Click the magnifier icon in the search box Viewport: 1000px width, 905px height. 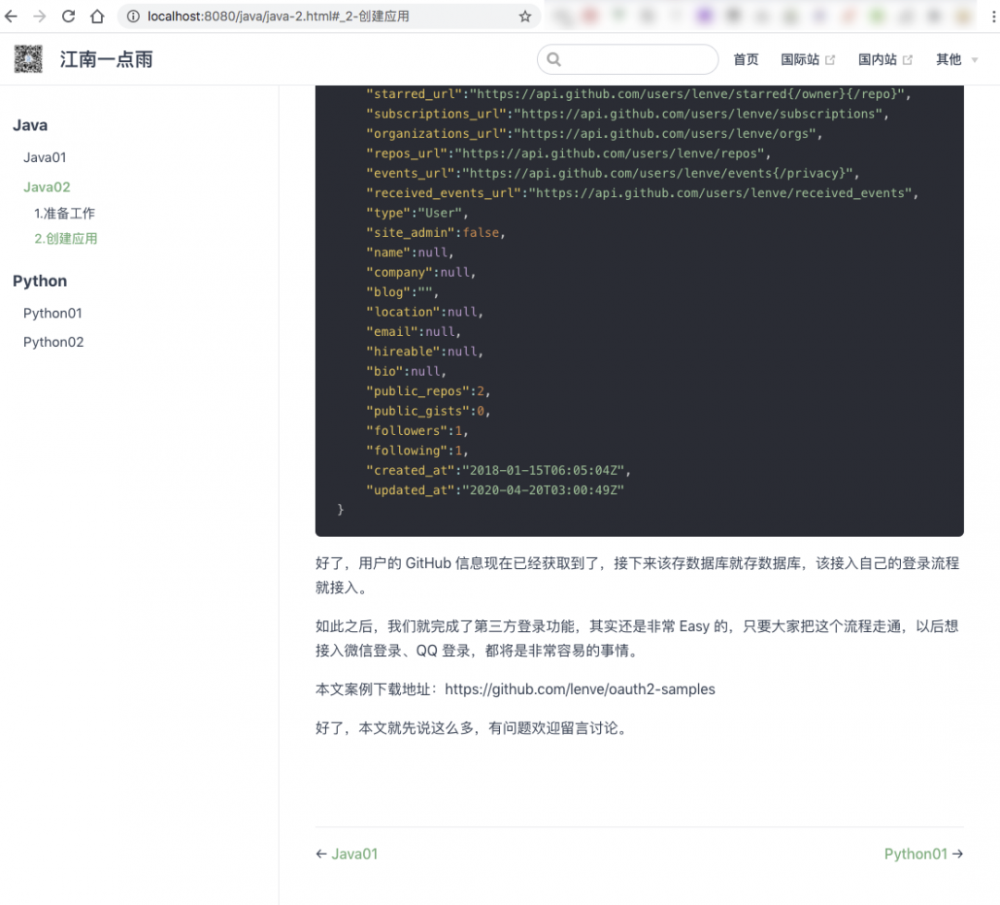[554, 59]
